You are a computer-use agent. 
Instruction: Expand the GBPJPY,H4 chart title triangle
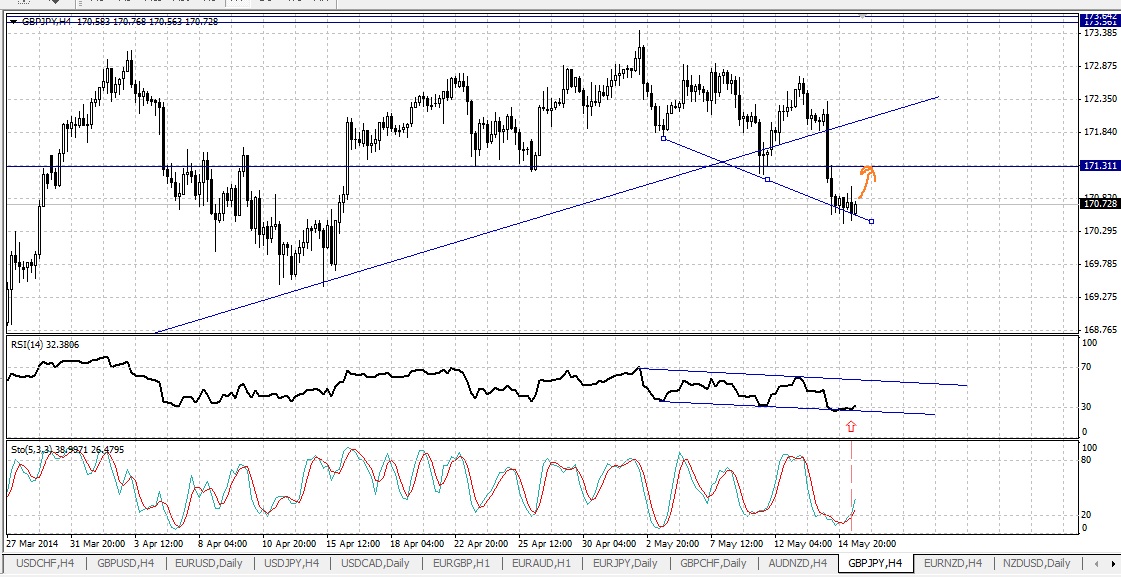coord(14,22)
